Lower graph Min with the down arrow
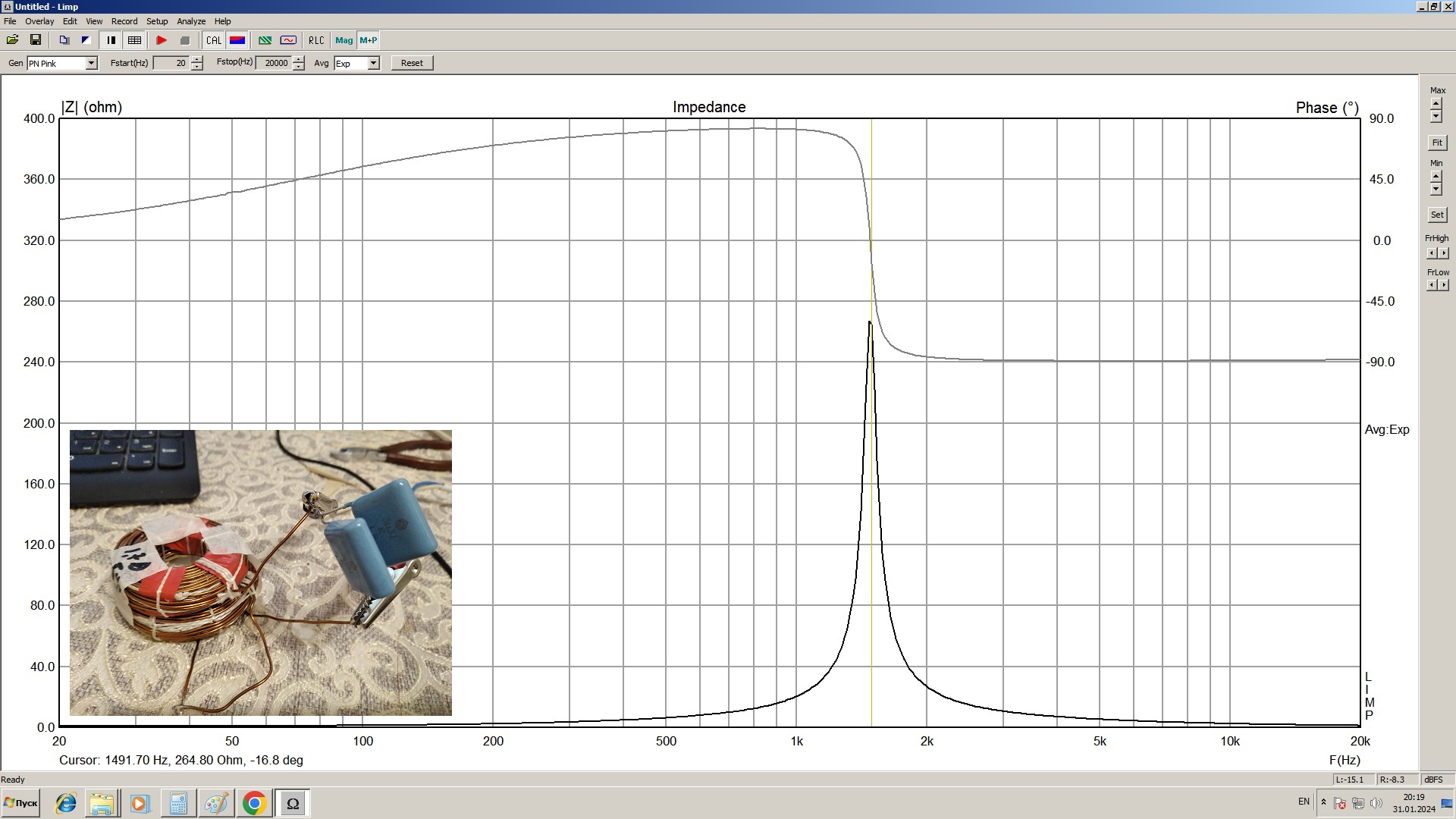Image resolution: width=1456 pixels, height=819 pixels. point(1436,189)
